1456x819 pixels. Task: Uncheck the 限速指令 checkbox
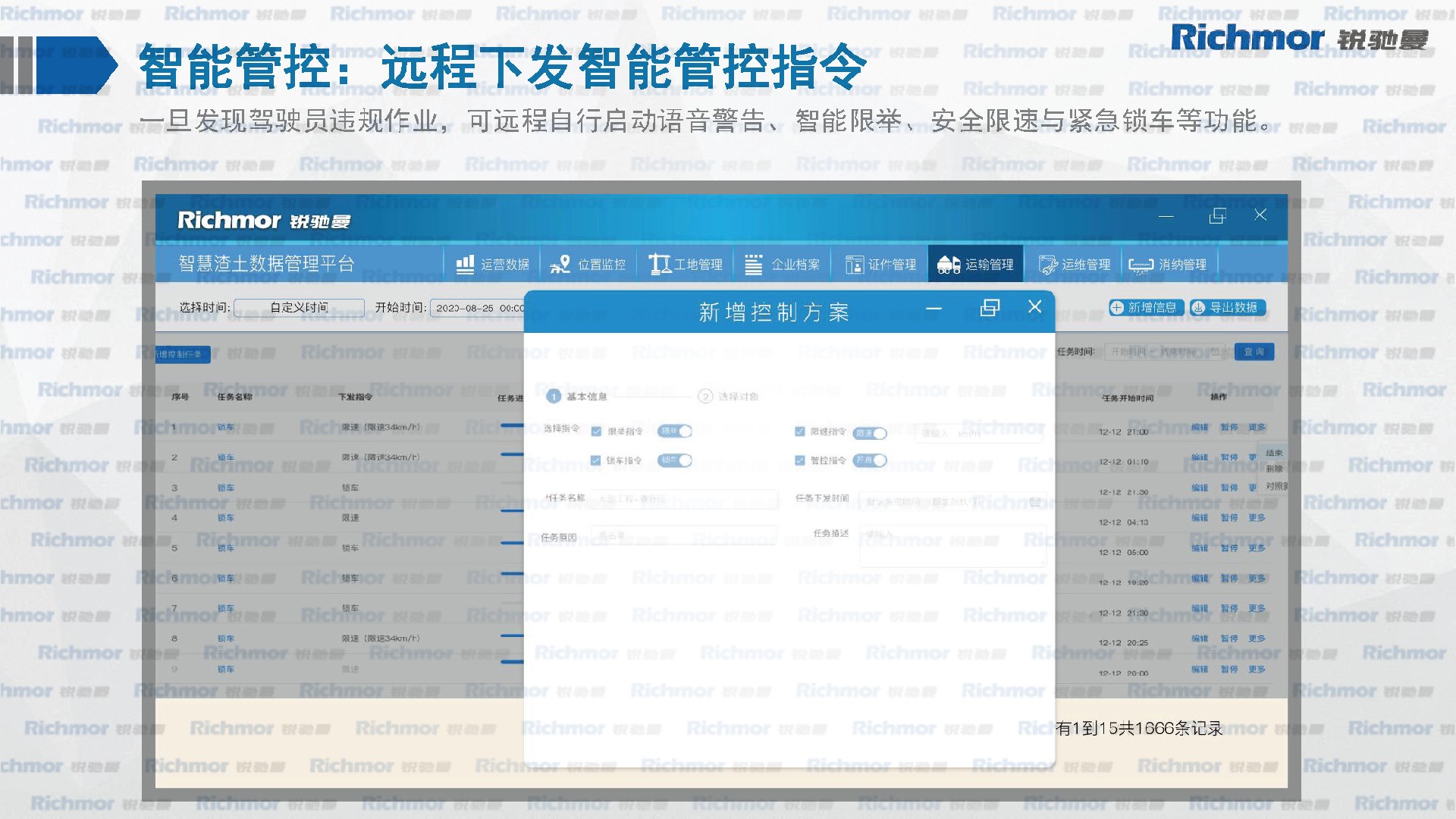[x=799, y=431]
